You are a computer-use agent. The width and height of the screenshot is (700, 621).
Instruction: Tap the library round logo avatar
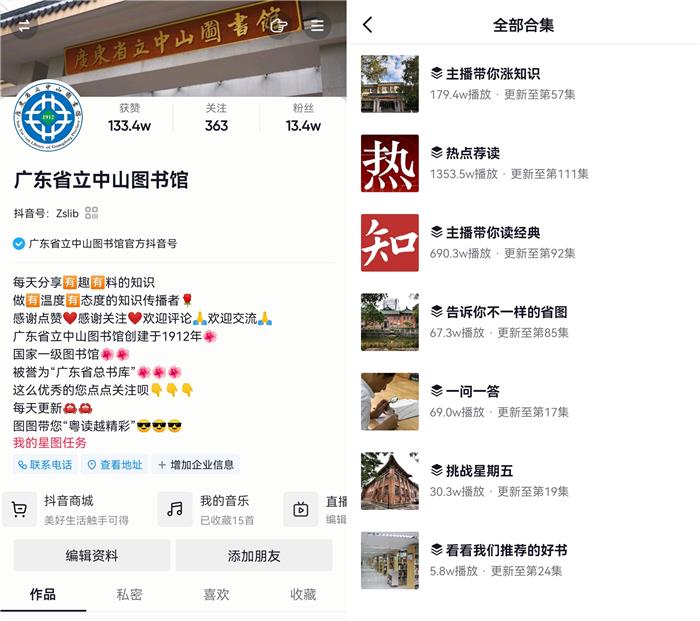pos(48,117)
